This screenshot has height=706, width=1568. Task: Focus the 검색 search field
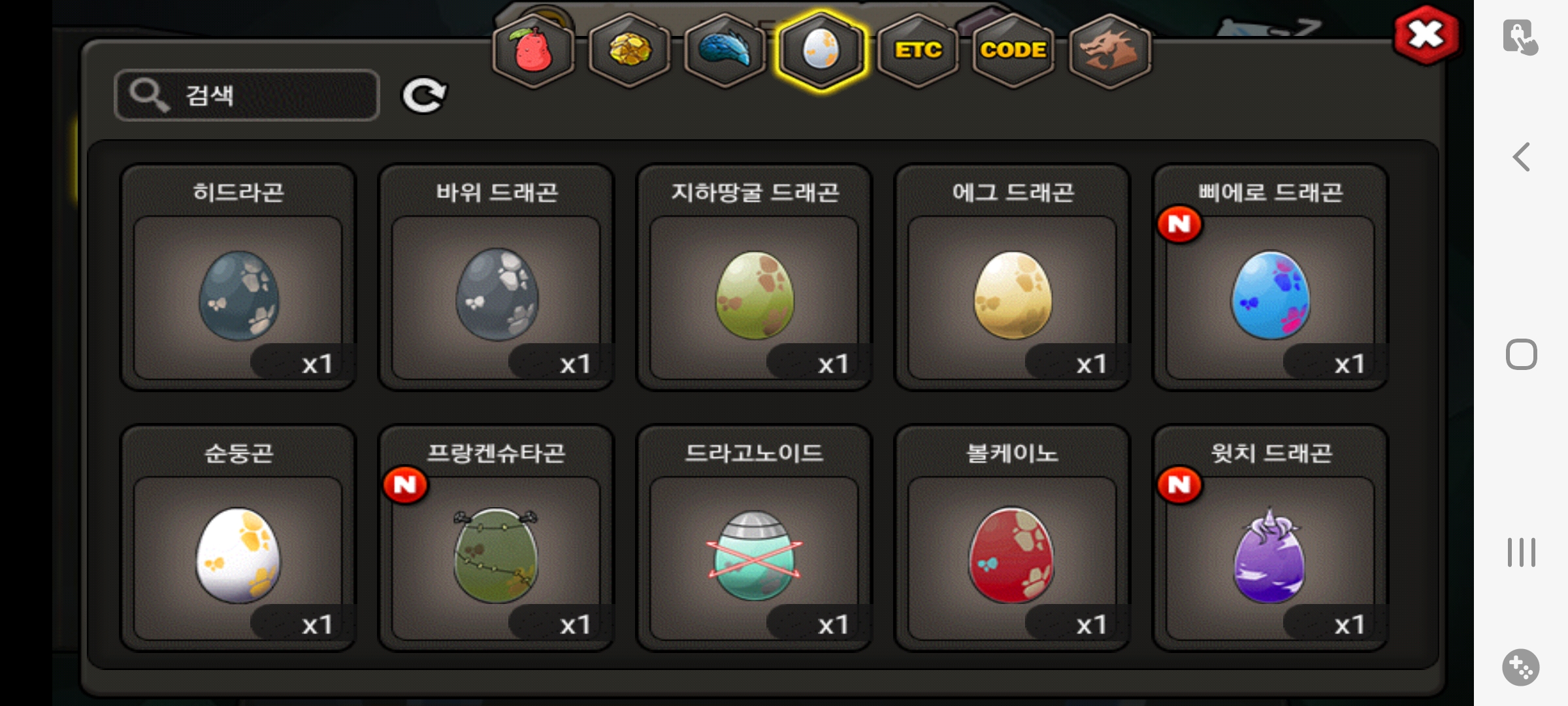click(x=247, y=95)
